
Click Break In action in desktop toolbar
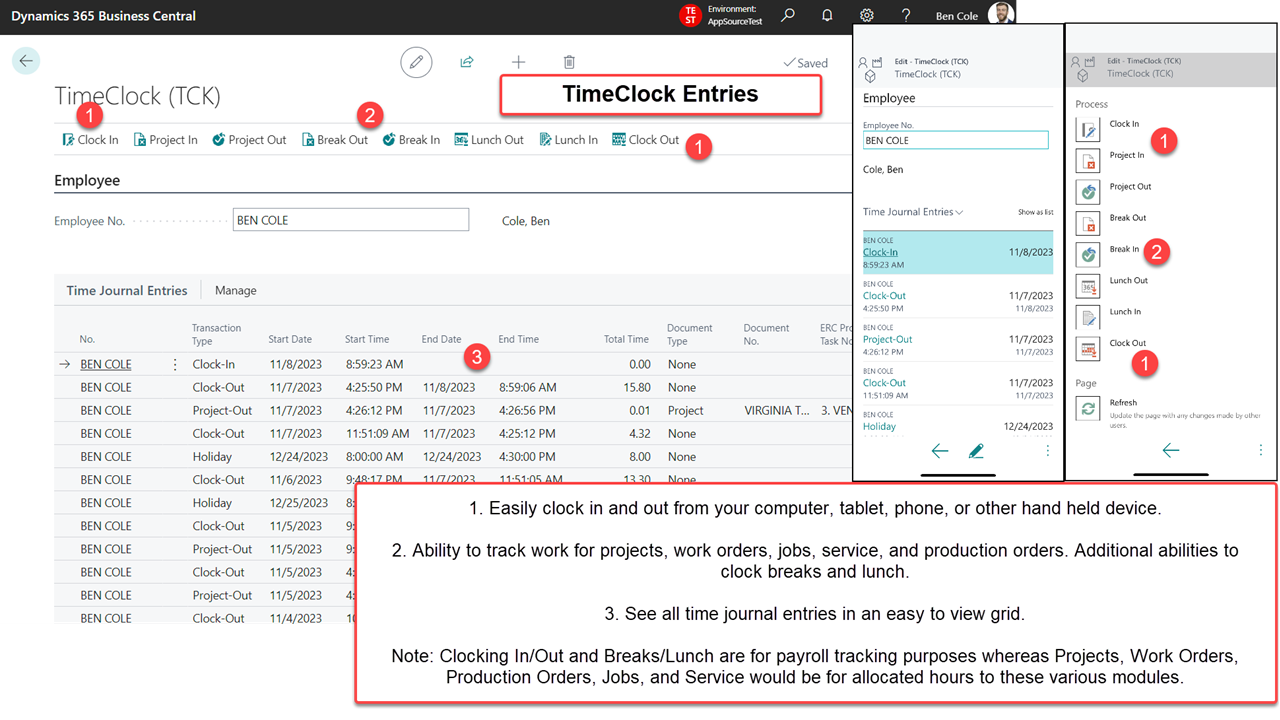pos(411,140)
